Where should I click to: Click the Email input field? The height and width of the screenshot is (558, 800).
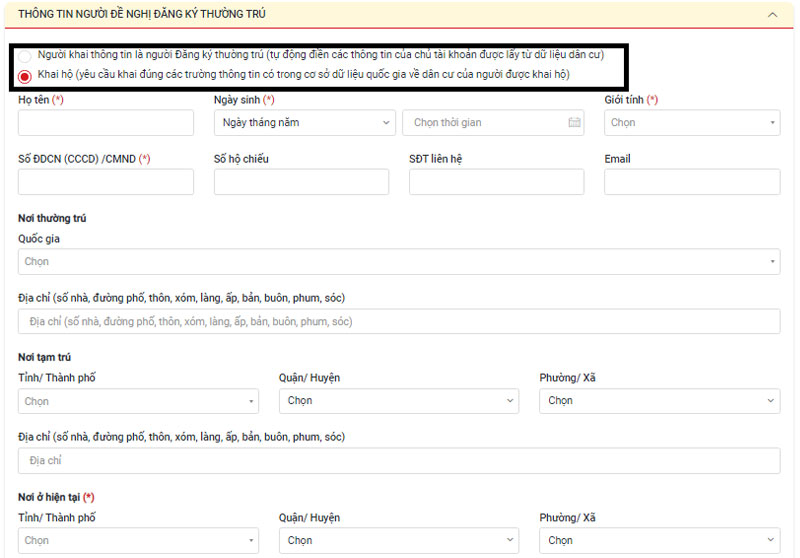(x=692, y=182)
